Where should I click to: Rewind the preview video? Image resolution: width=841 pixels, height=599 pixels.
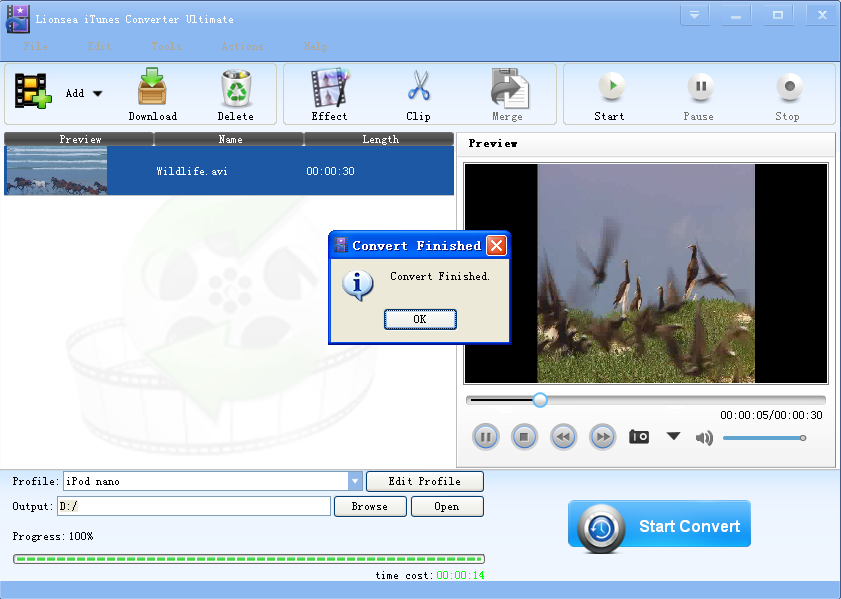click(563, 437)
